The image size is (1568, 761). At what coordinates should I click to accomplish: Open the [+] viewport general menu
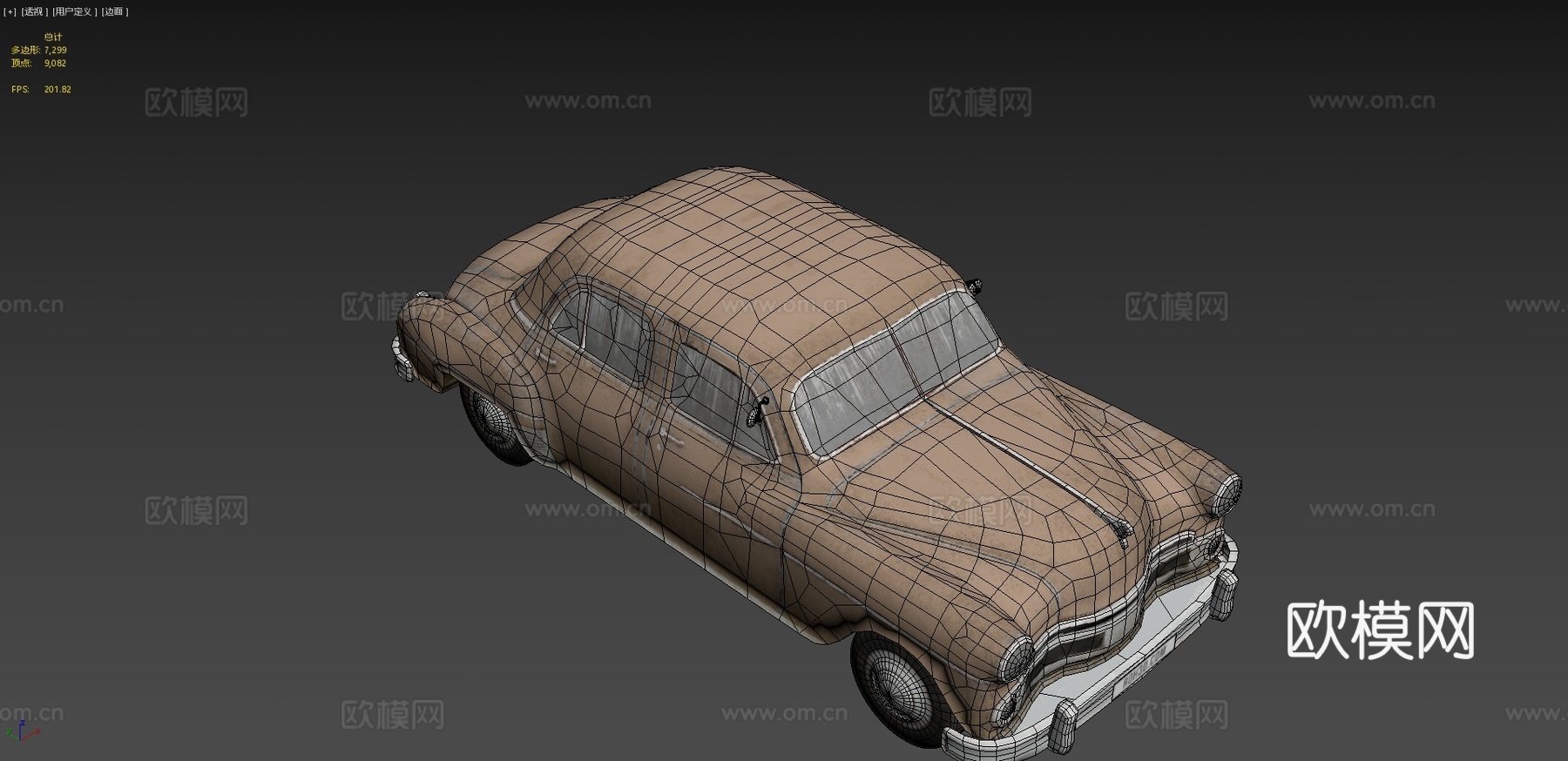(10, 11)
